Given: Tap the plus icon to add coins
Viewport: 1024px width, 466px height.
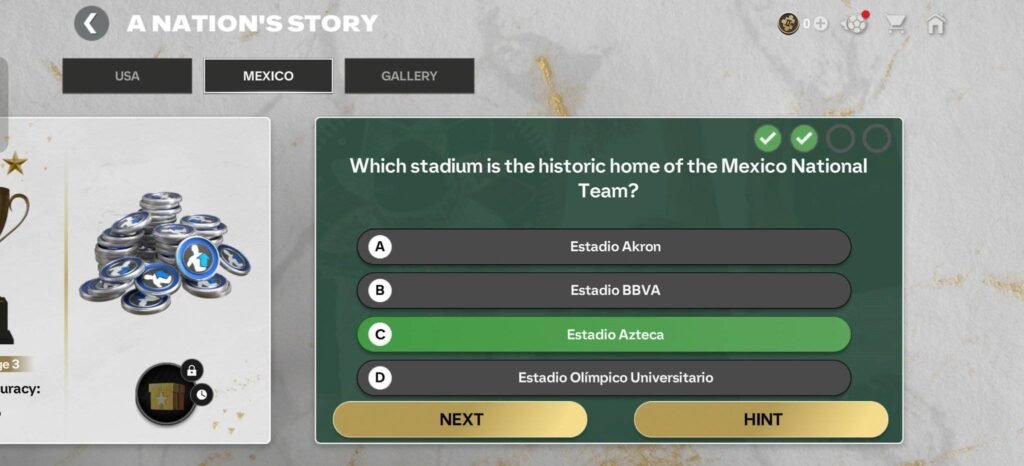Looking at the screenshot, I should tap(821, 24).
